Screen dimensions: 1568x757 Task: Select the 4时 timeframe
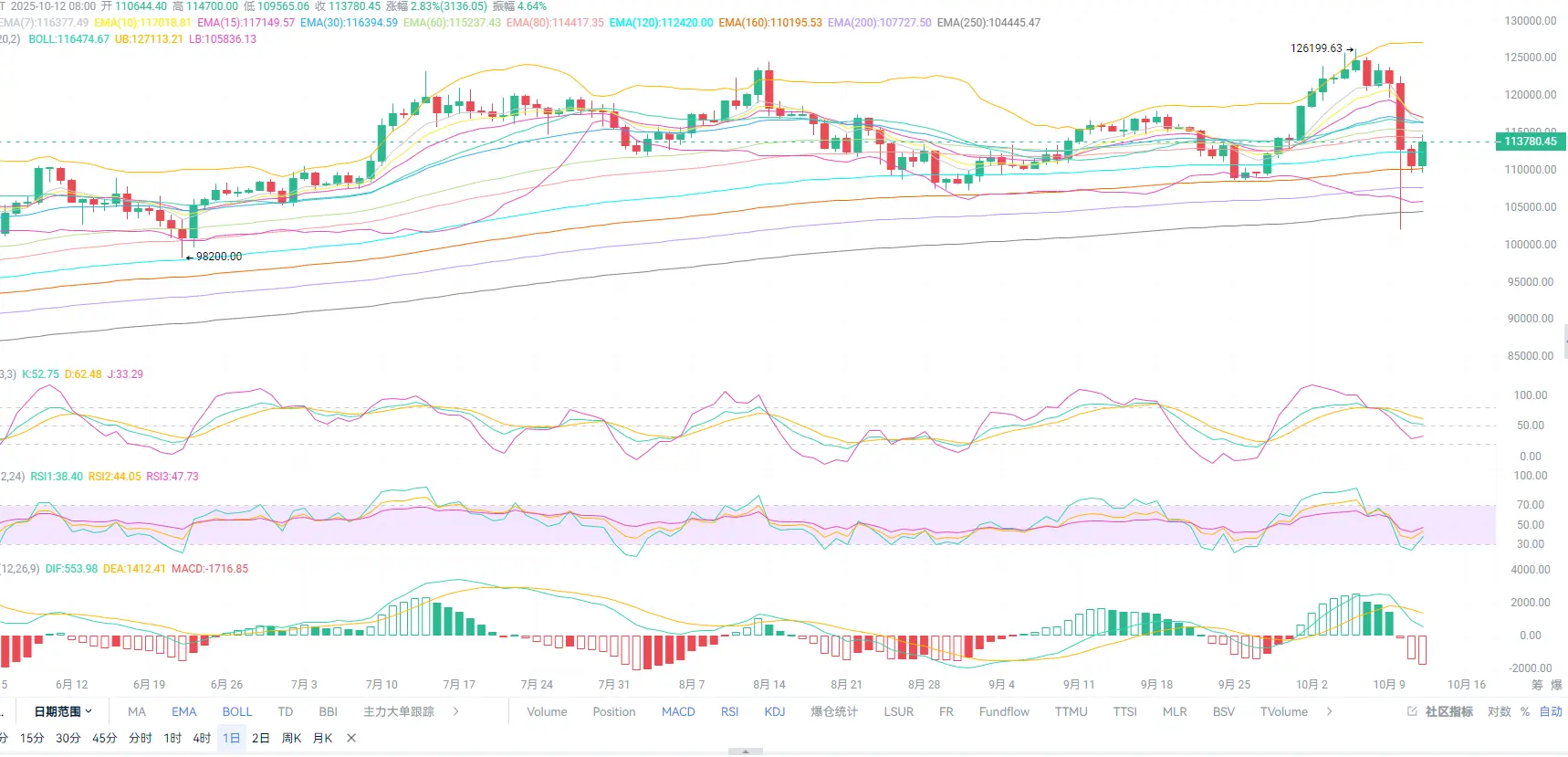(x=202, y=738)
